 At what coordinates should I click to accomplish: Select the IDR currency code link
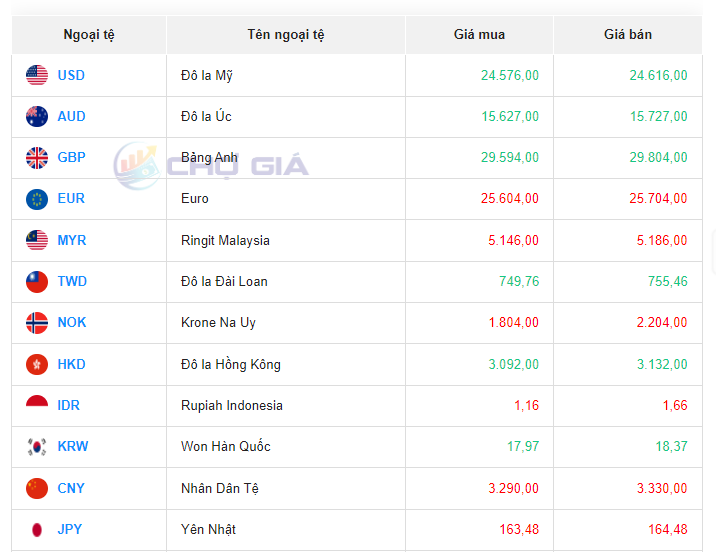pos(69,405)
